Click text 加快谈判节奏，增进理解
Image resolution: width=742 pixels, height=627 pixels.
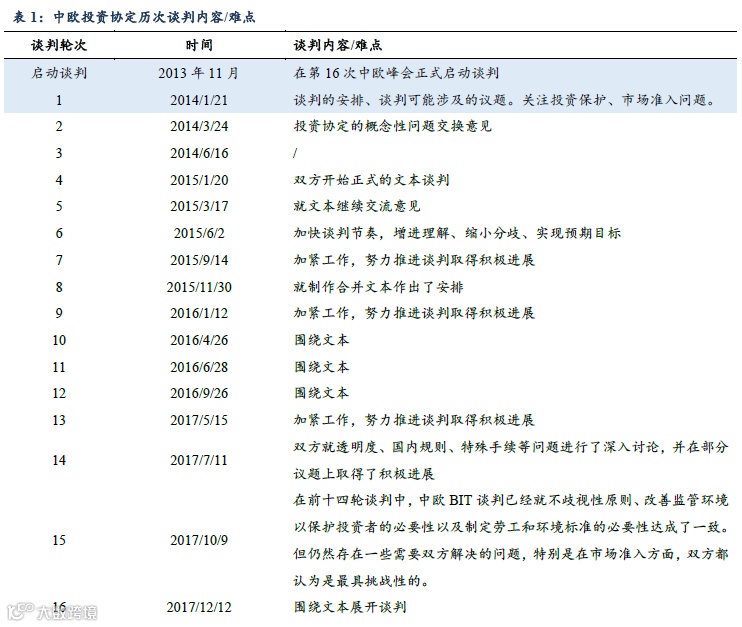371,233
